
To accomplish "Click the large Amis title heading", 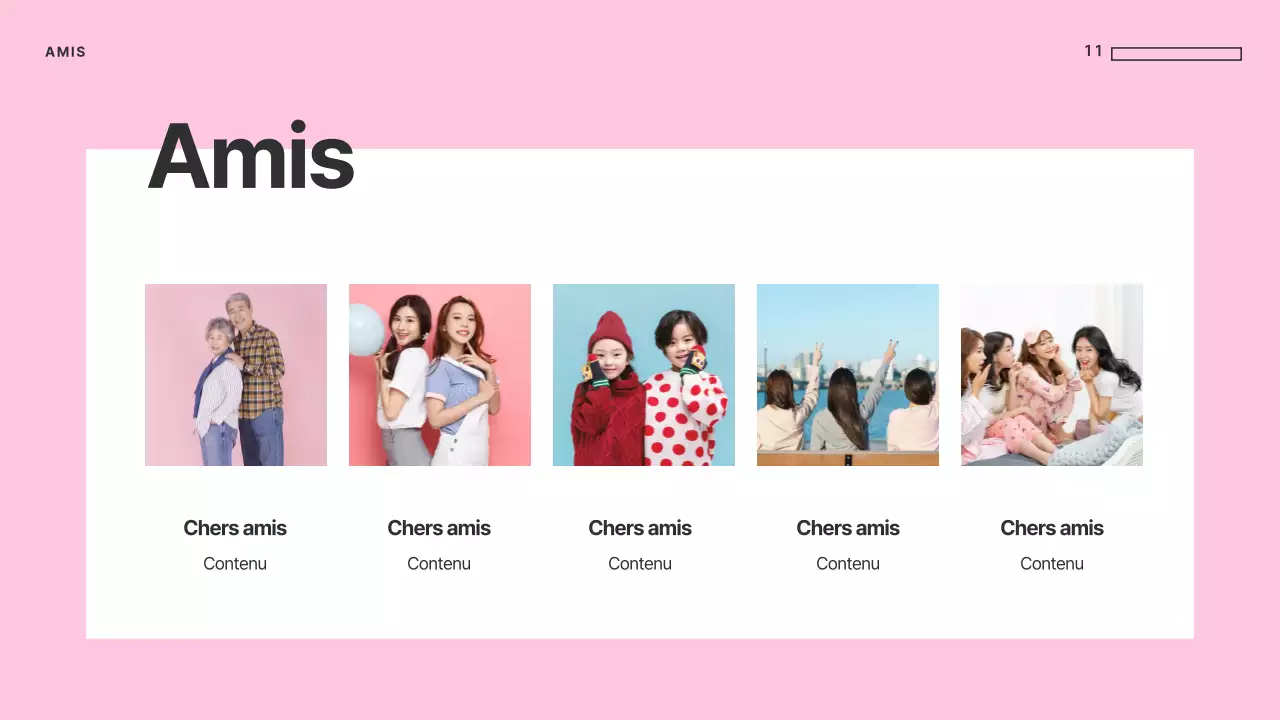I will pyautogui.click(x=251, y=156).
